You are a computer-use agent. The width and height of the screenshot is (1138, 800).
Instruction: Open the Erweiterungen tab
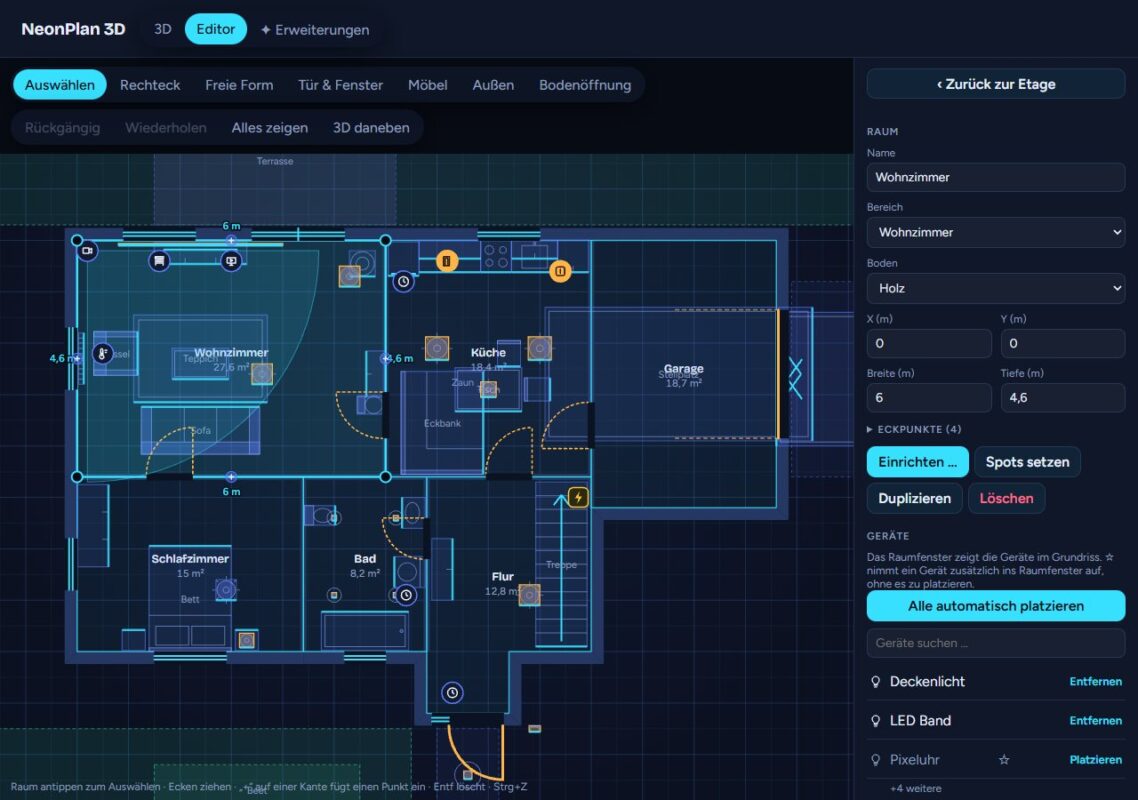[315, 30]
